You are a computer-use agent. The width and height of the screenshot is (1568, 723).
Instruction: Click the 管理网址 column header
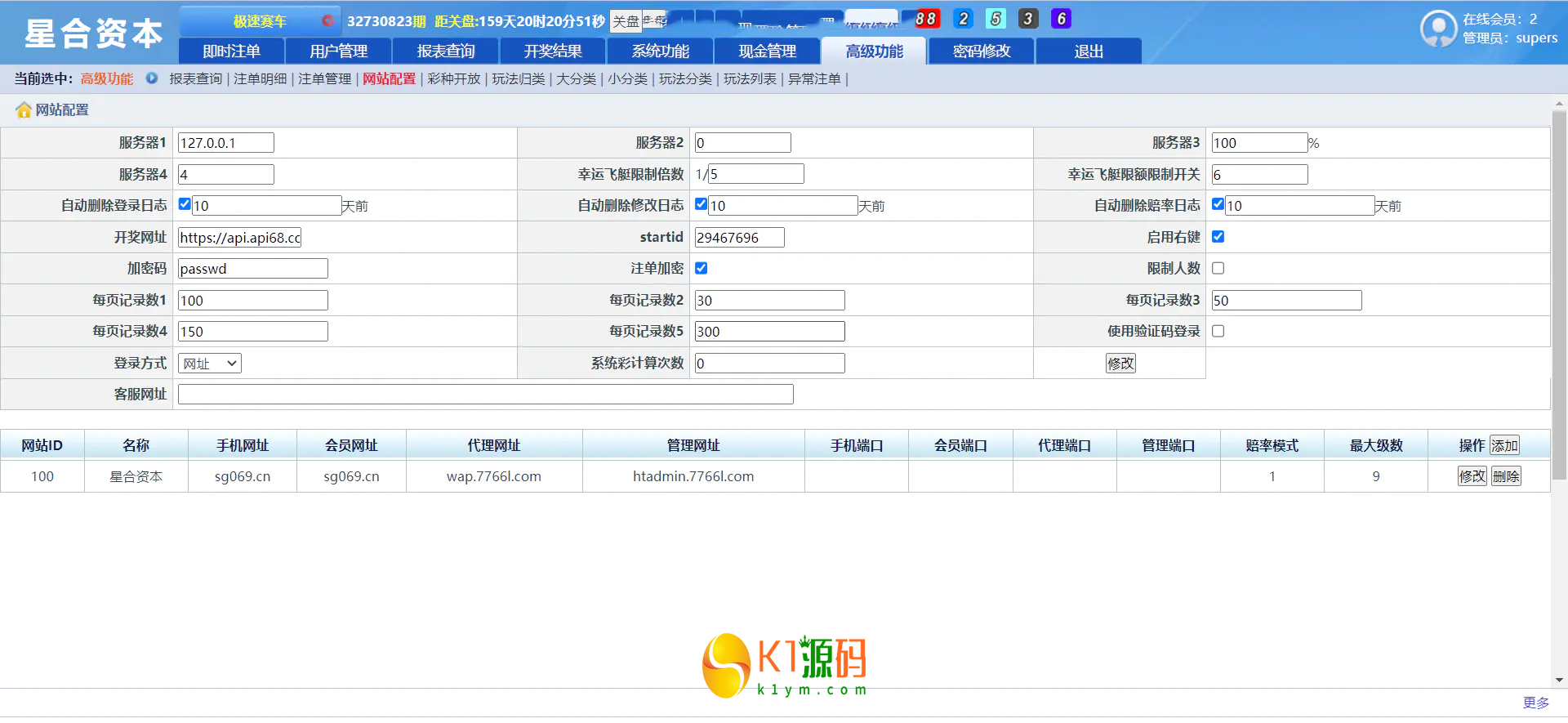point(693,445)
